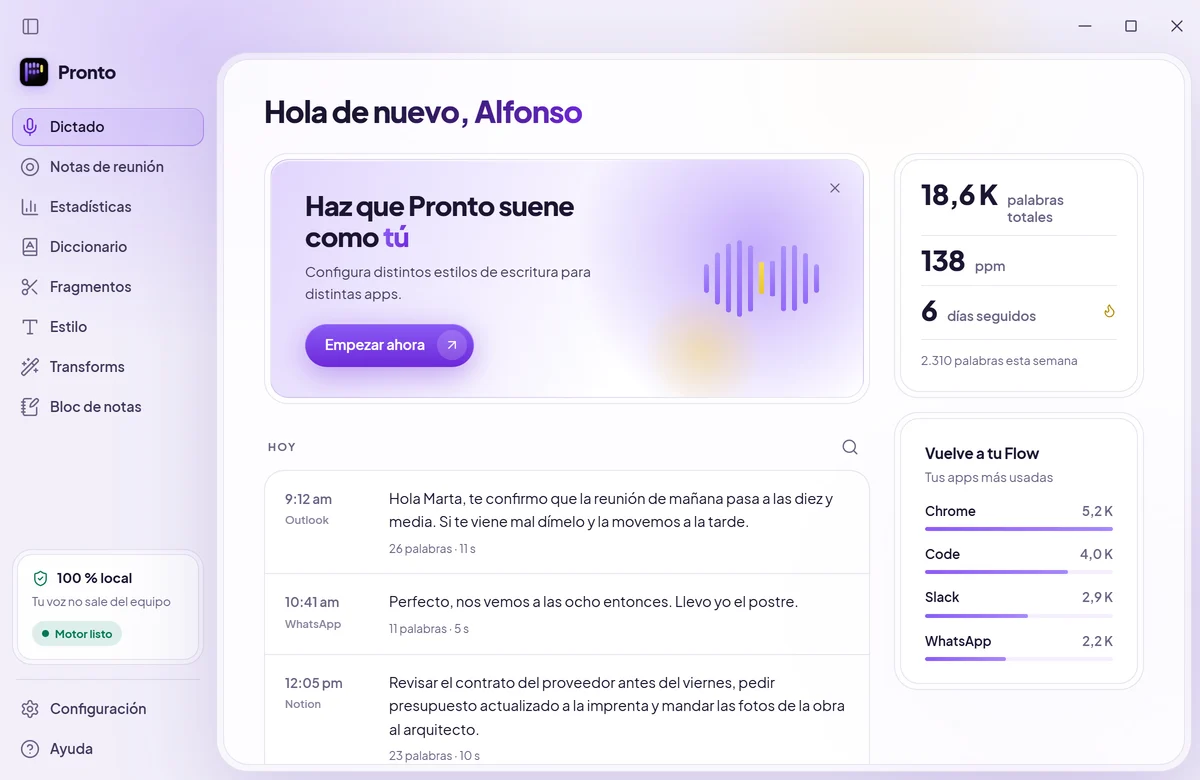Click the Hola de nuevo, Alfonso heading
The image size is (1200, 780).
tap(423, 111)
